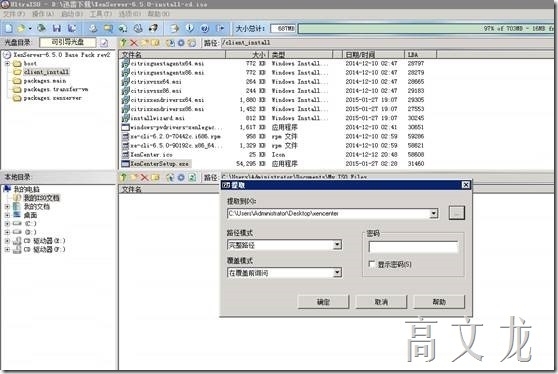The height and width of the screenshot is (374, 558).
Task: Click the blue gear icon in local pane toolbar
Action: 181,177
